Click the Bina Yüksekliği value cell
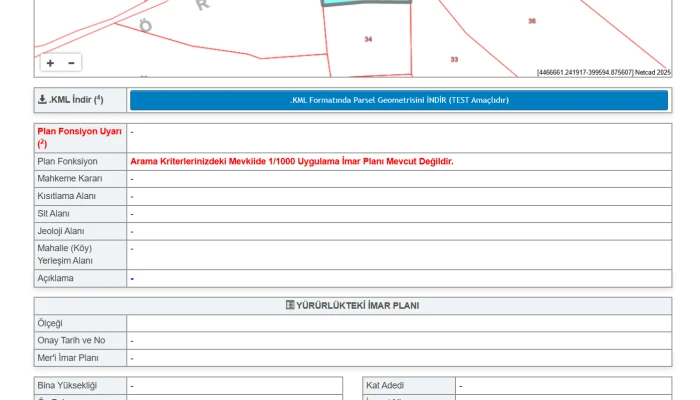This screenshot has height=400, width=700. [x=234, y=385]
